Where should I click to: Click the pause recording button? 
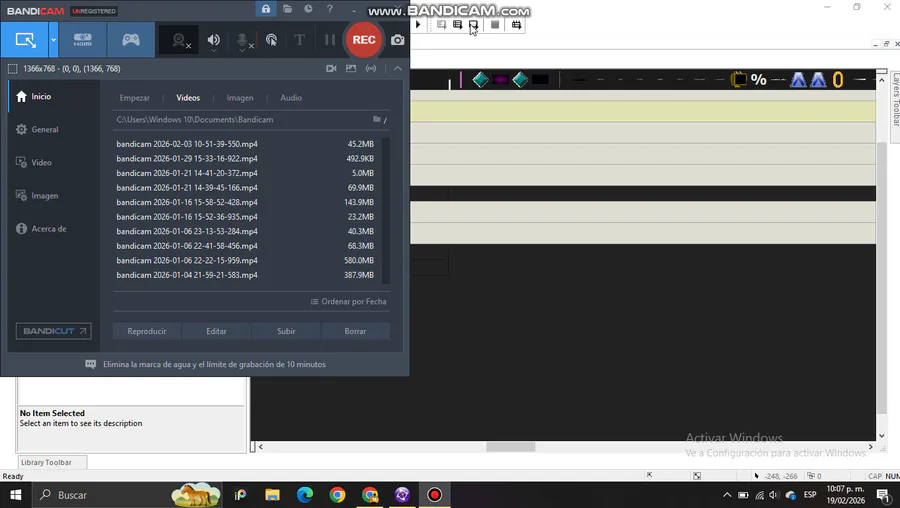(329, 40)
